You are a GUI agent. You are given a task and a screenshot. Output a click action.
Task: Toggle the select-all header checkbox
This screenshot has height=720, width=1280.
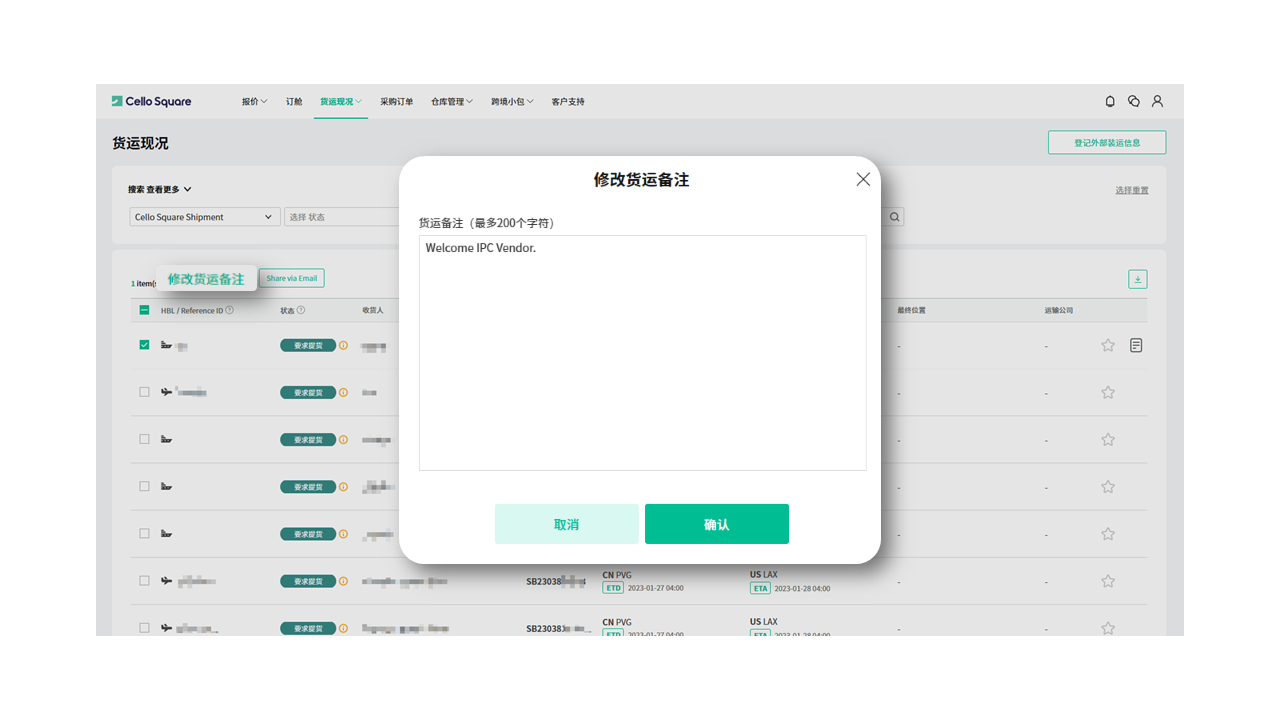click(x=144, y=310)
